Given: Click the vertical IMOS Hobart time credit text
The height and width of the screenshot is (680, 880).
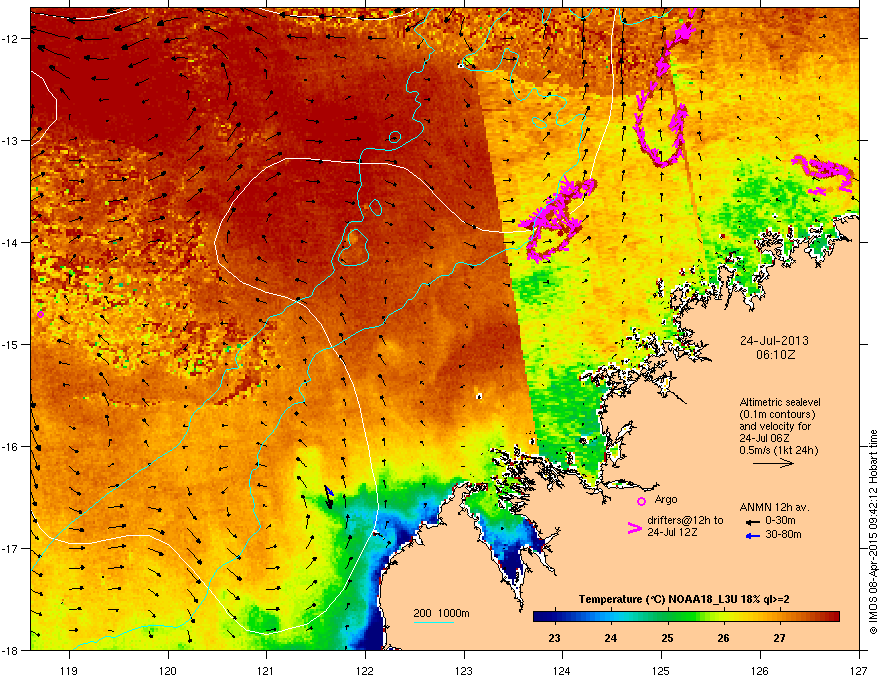Looking at the screenshot, I should (x=873, y=532).
